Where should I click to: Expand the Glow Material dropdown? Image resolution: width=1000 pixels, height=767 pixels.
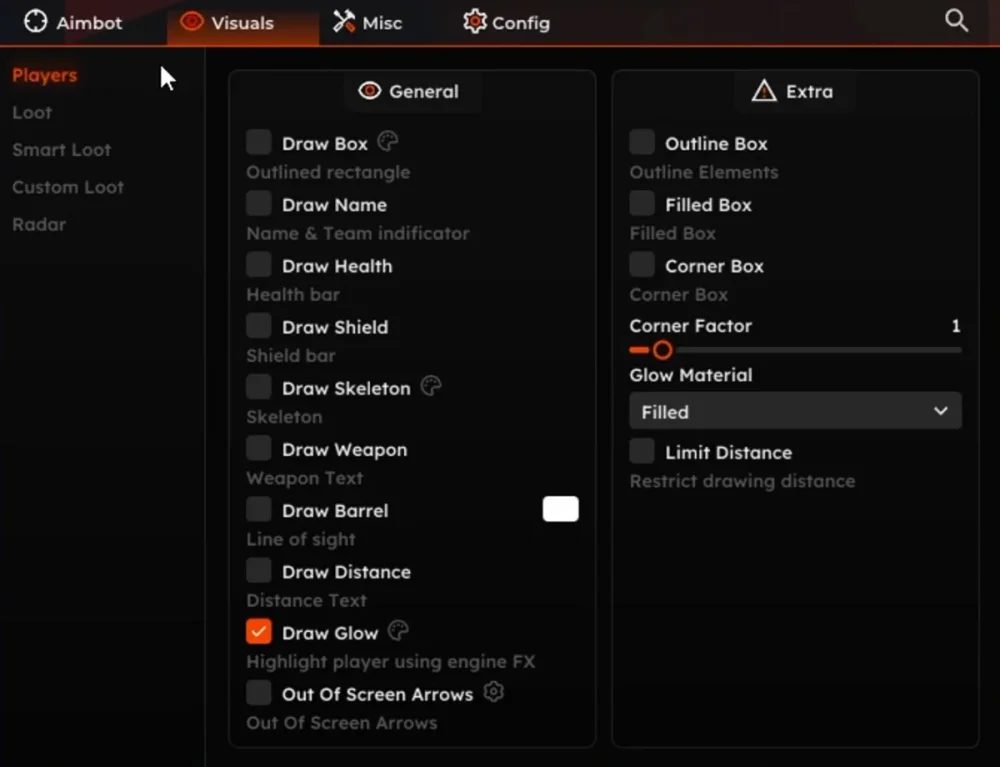(x=795, y=411)
